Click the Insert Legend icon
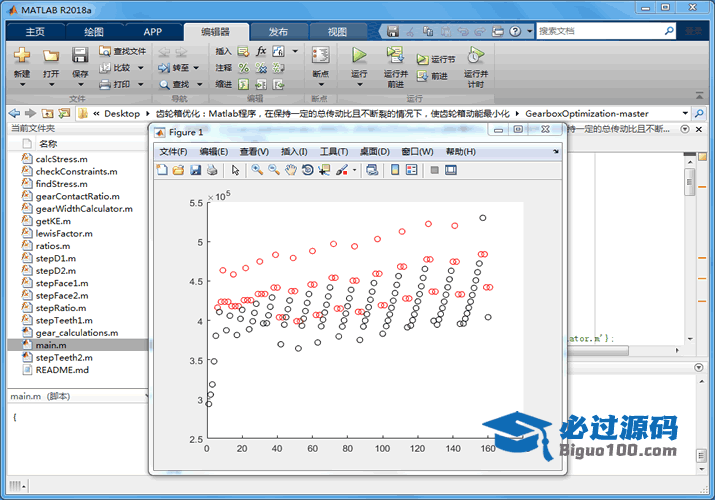Viewport: 715px width, 500px height. pyautogui.click(x=412, y=170)
